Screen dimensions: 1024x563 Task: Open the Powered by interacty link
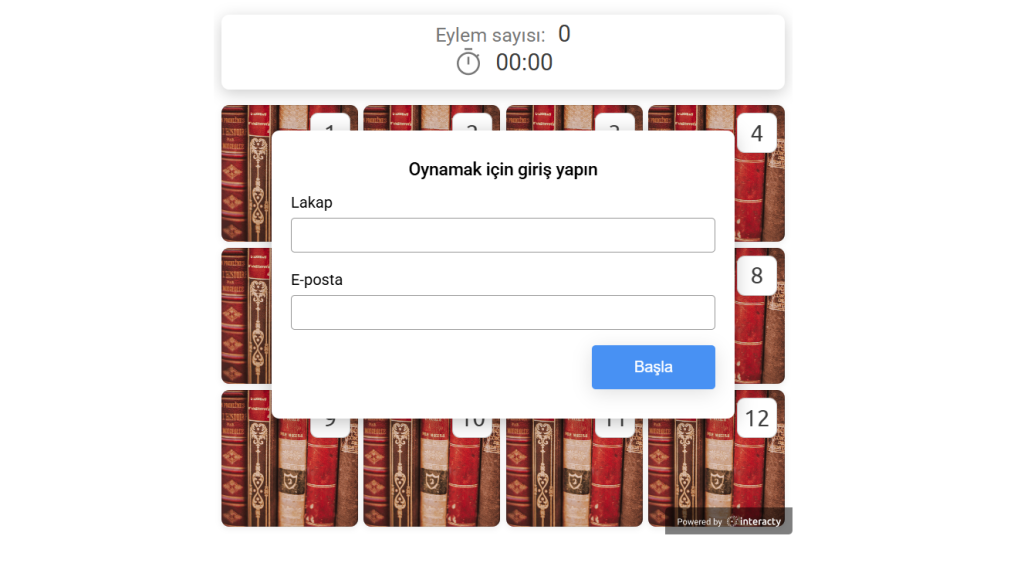728,521
